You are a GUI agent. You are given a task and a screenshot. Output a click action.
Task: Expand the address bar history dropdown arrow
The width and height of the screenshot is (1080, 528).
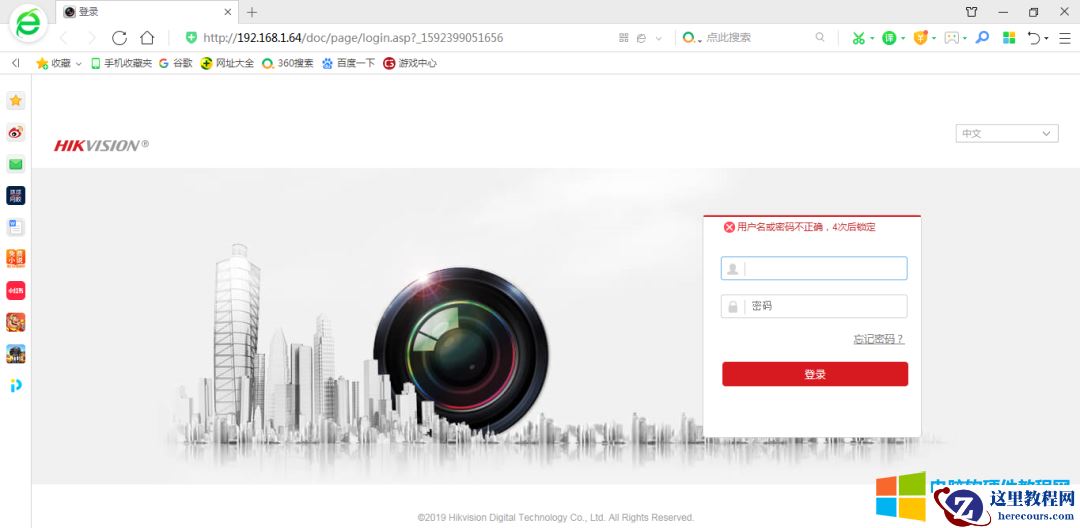click(658, 38)
